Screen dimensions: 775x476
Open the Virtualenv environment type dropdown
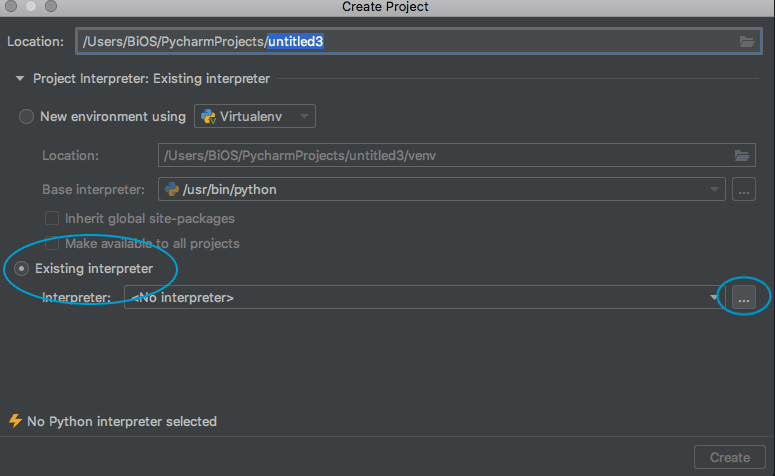255,116
